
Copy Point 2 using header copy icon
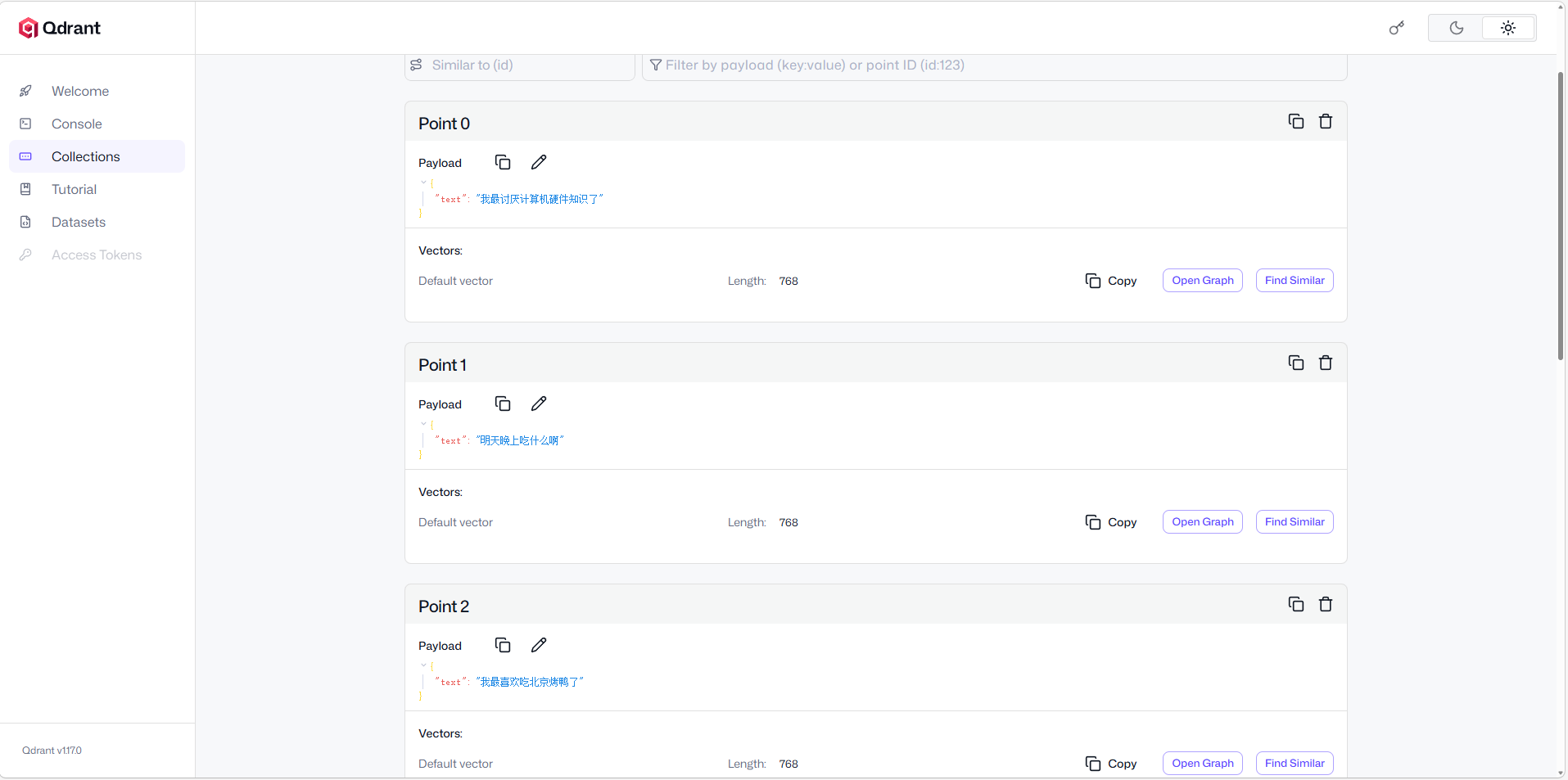[1296, 604]
